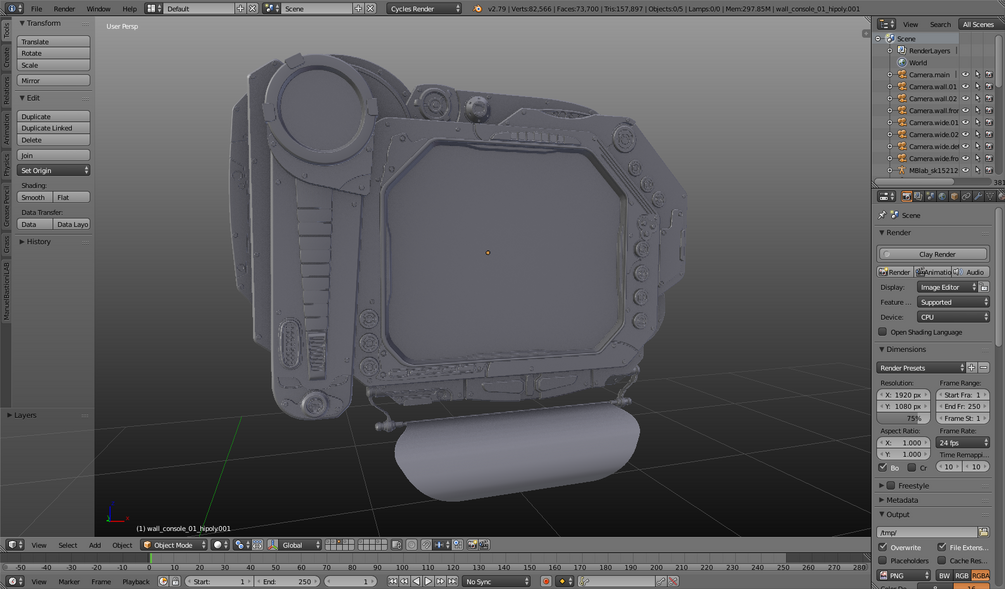Open the Object Mode dropdown
Screen dimensions: 1005x589
[x=174, y=545]
